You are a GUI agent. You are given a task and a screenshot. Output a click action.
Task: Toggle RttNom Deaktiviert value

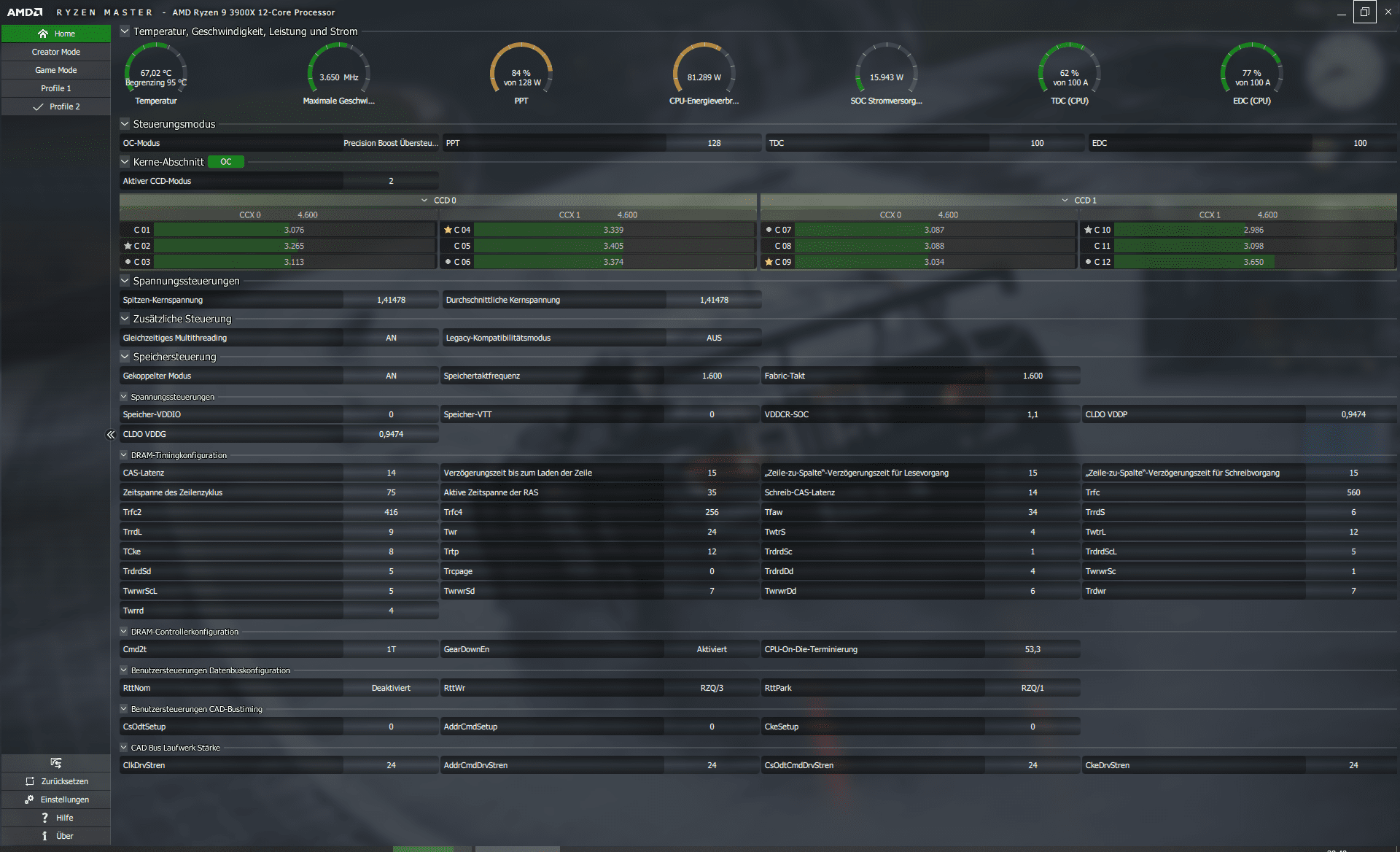[x=391, y=688]
